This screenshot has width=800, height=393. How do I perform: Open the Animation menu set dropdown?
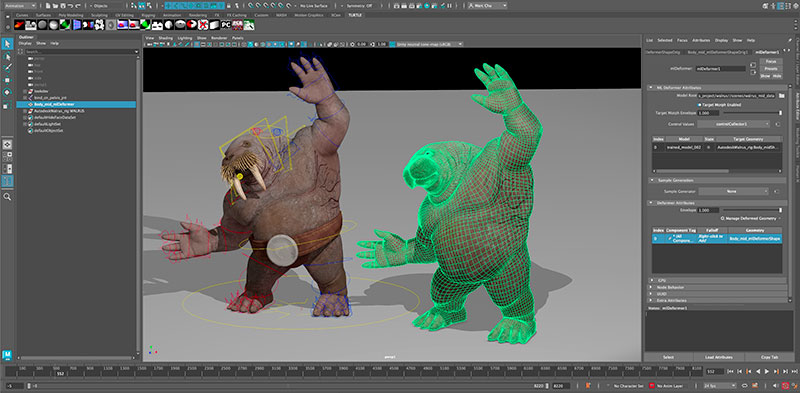pyautogui.click(x=19, y=6)
